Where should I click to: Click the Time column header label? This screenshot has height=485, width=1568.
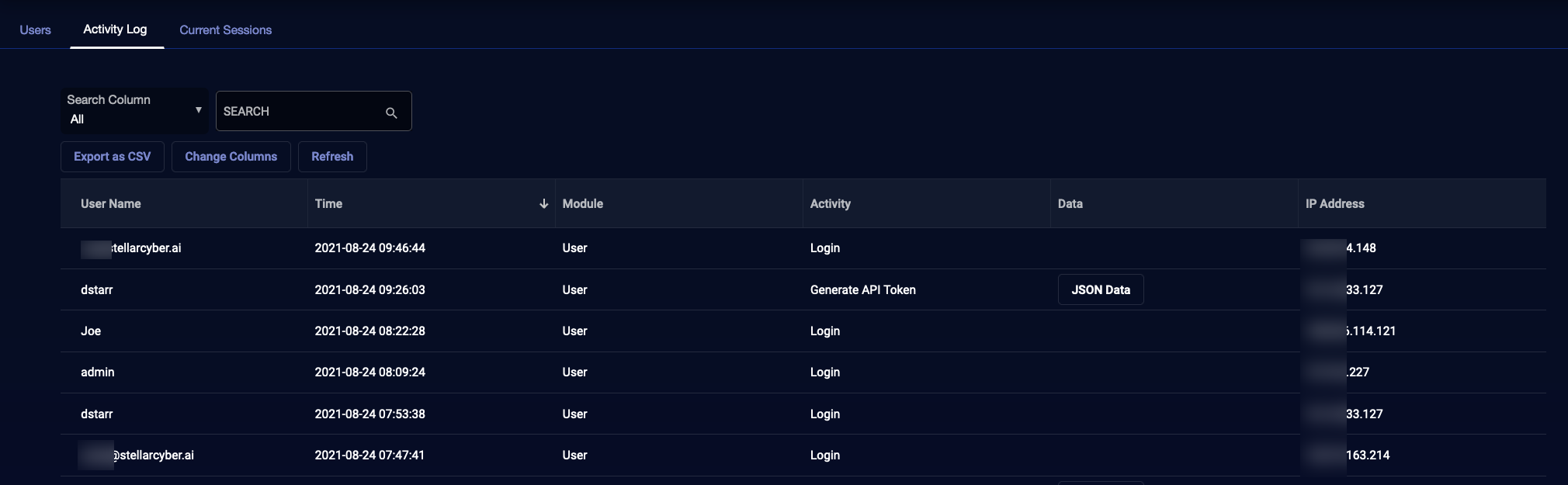pos(328,203)
